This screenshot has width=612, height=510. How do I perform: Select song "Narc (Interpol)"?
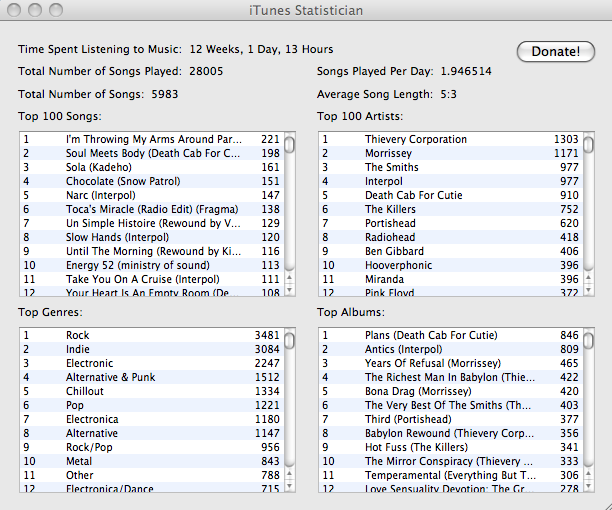pyautogui.click(x=152, y=195)
